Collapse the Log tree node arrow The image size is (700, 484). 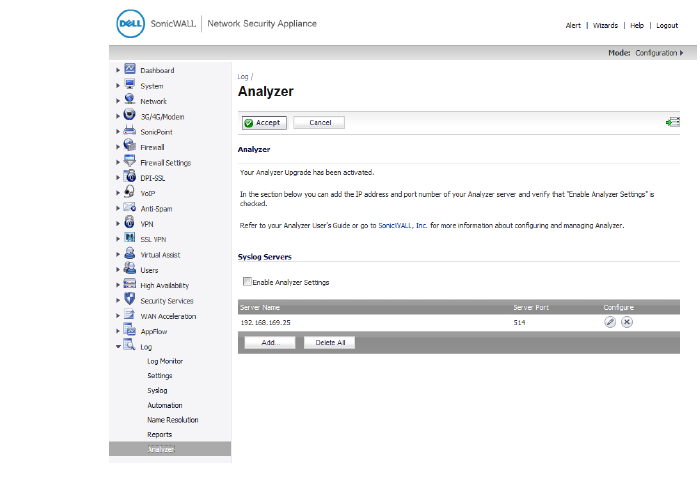point(118,346)
